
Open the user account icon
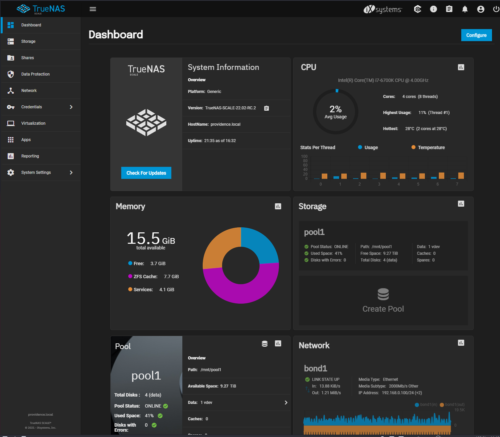click(480, 9)
